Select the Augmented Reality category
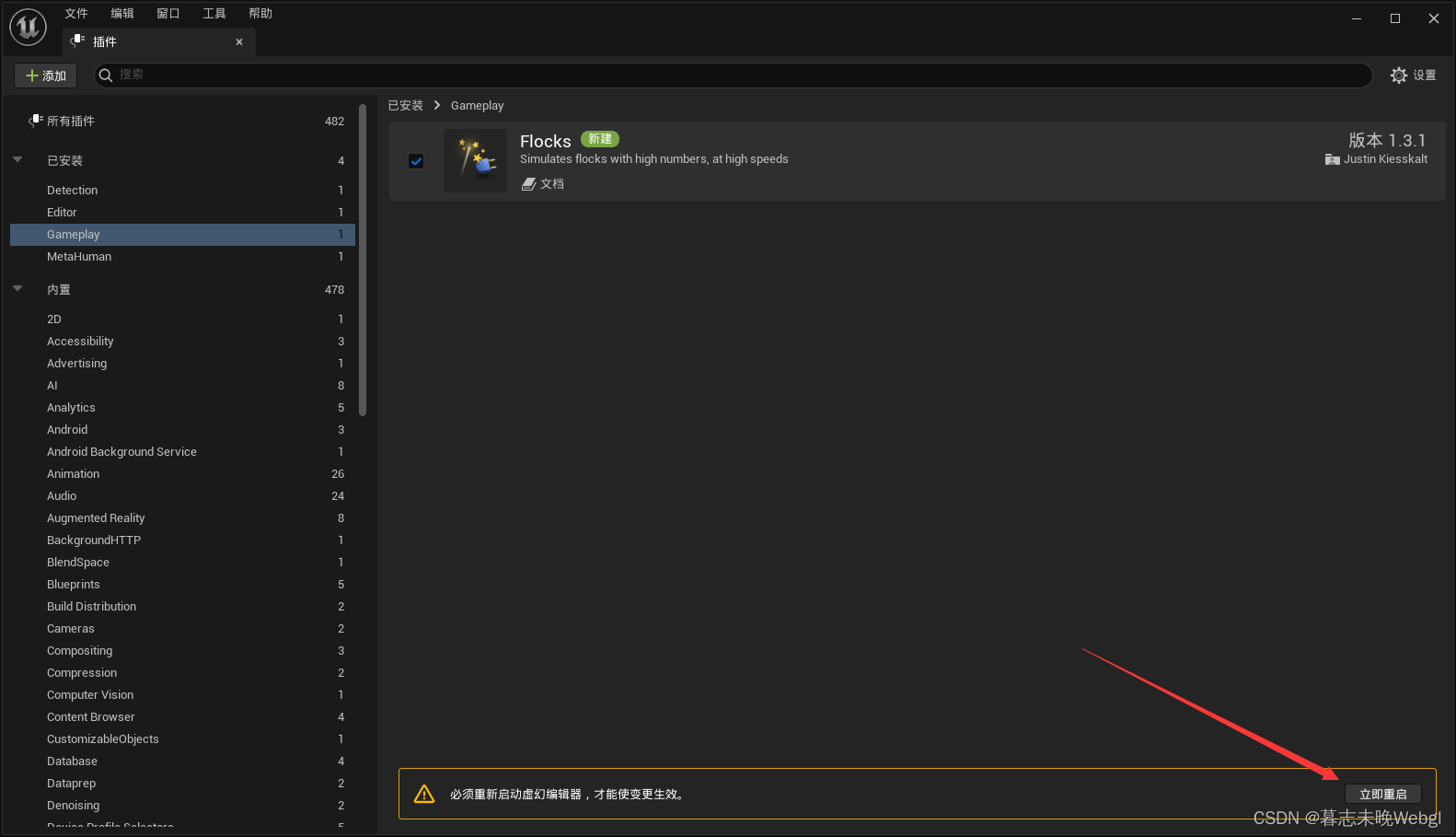The image size is (1456, 837). pyautogui.click(x=182, y=518)
